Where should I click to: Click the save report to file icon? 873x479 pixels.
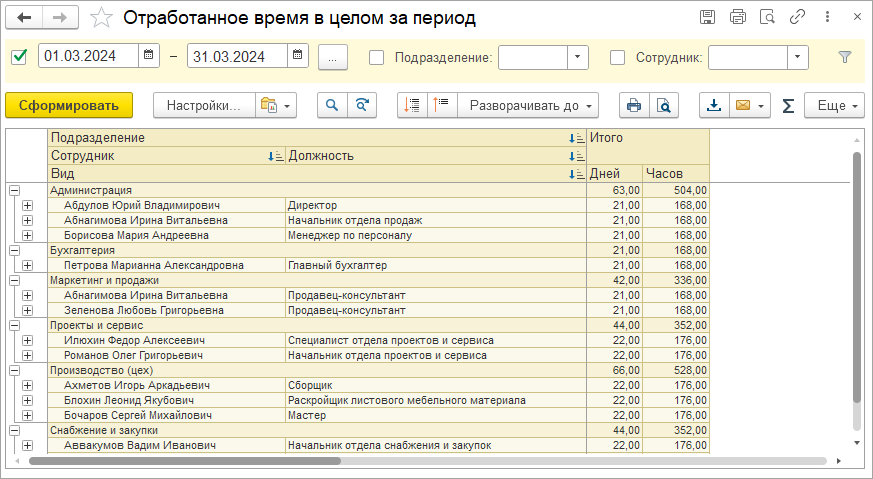pos(714,105)
